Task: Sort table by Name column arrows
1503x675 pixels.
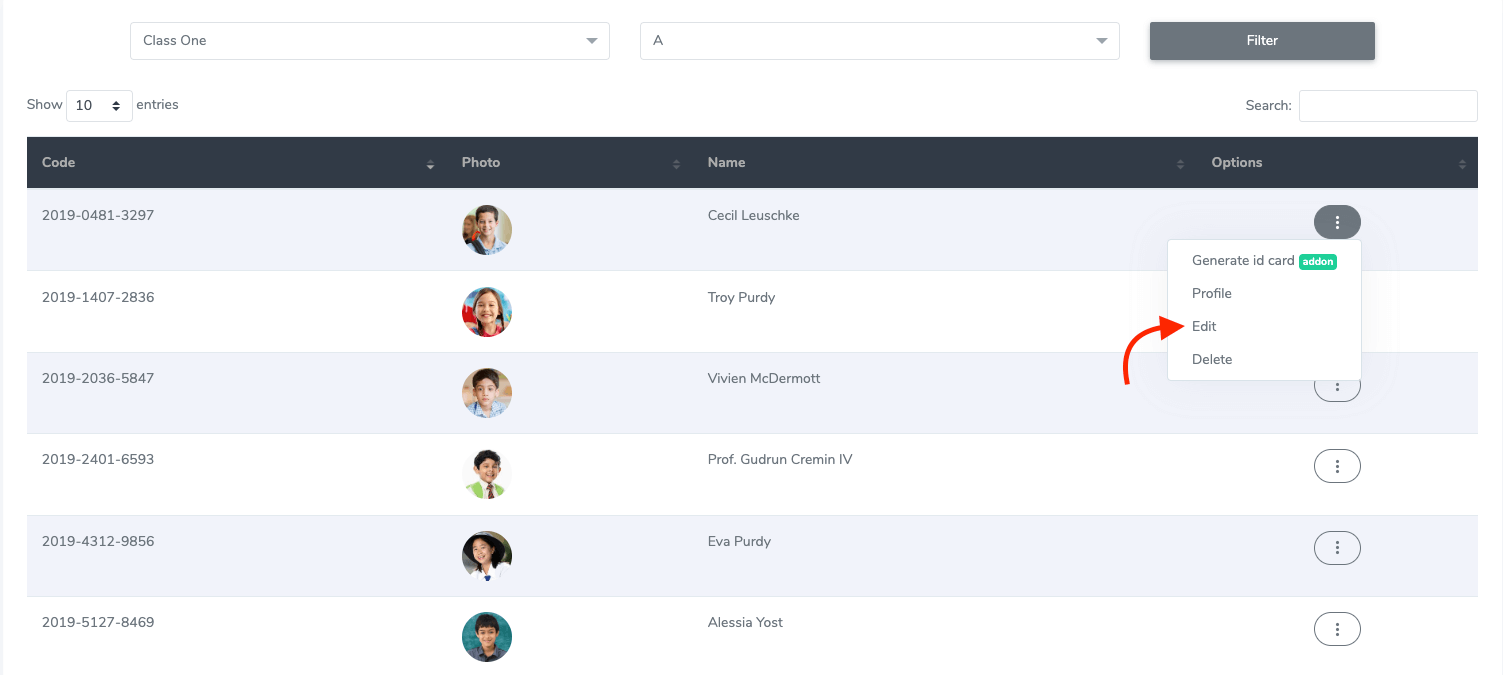Action: tap(1180, 164)
